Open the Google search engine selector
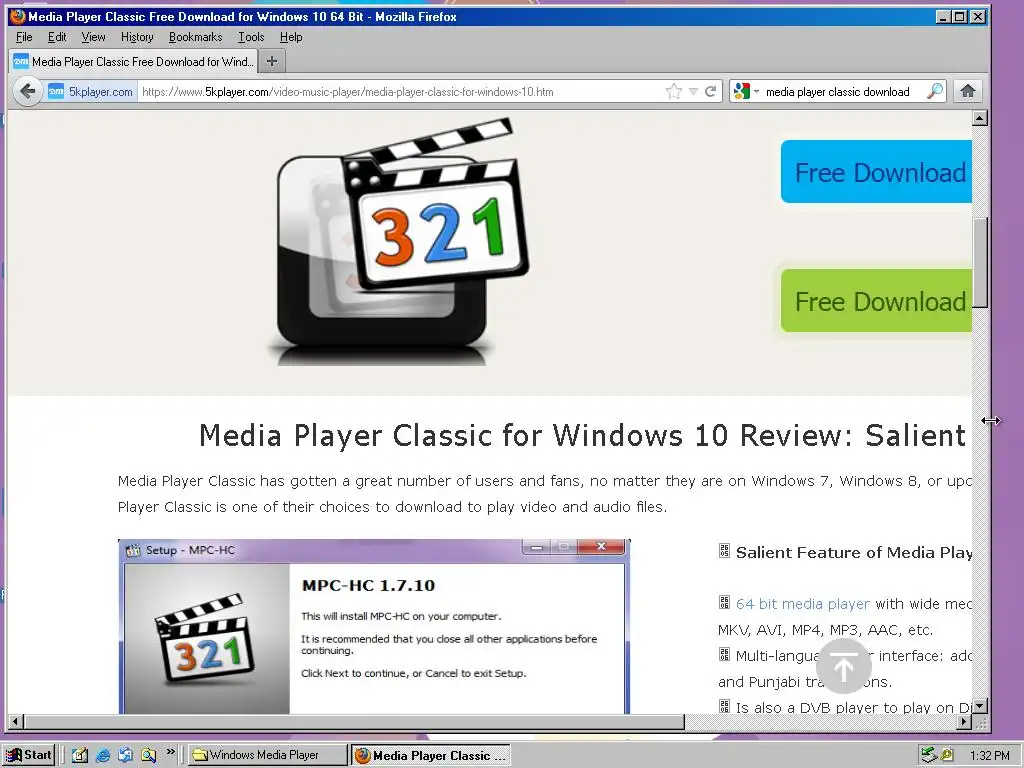The image size is (1024, 768). click(746, 91)
